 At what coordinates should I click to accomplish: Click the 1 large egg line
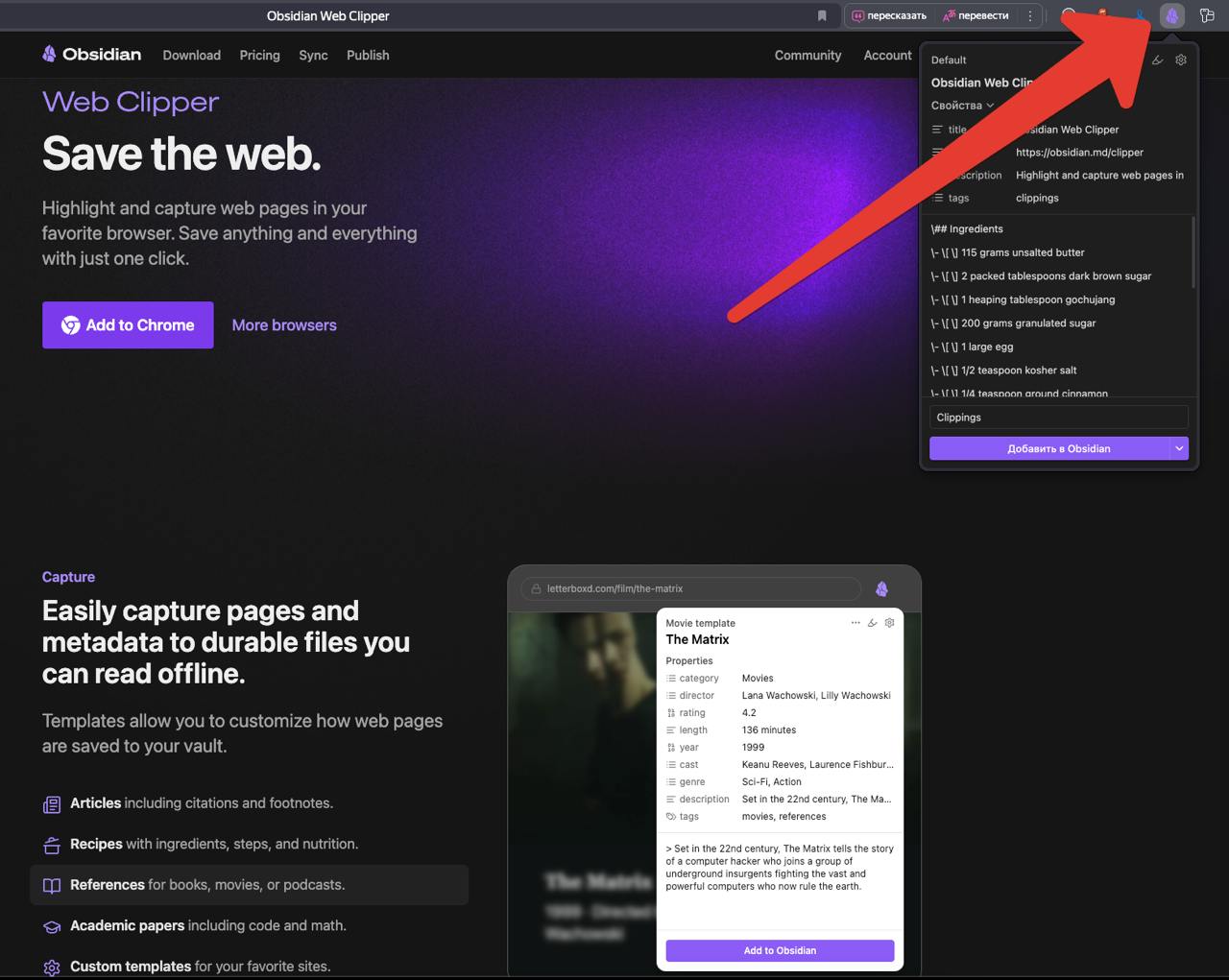972,347
